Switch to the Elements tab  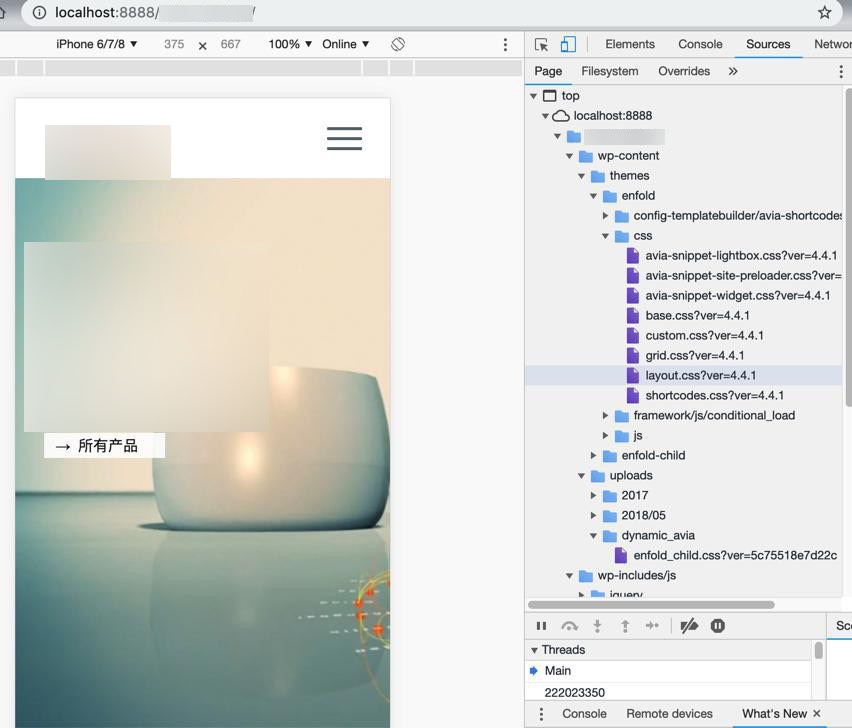coord(630,44)
